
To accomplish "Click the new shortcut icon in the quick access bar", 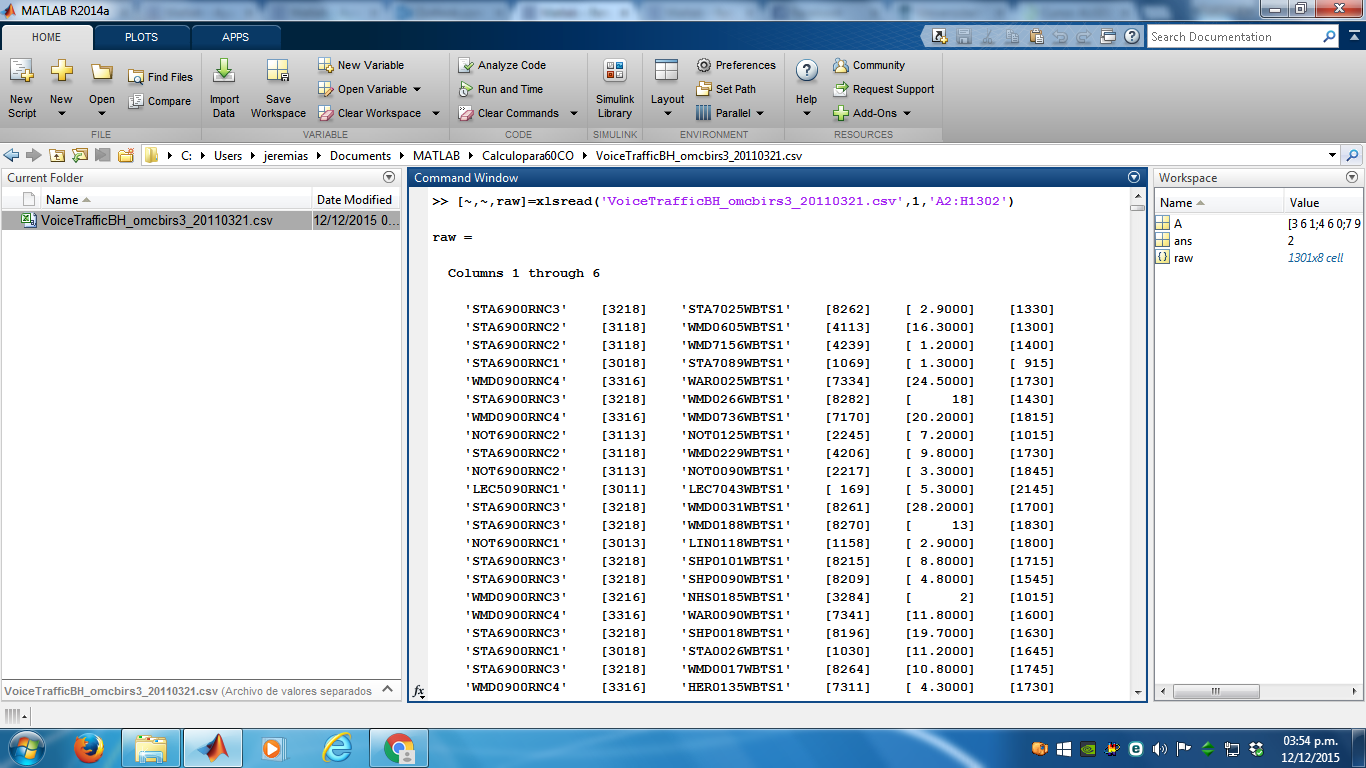I will click(939, 37).
